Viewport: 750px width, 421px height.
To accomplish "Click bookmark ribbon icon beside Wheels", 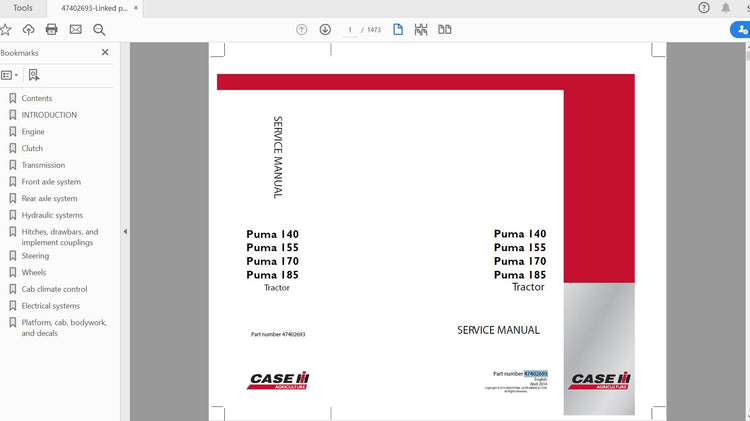I will point(13,272).
